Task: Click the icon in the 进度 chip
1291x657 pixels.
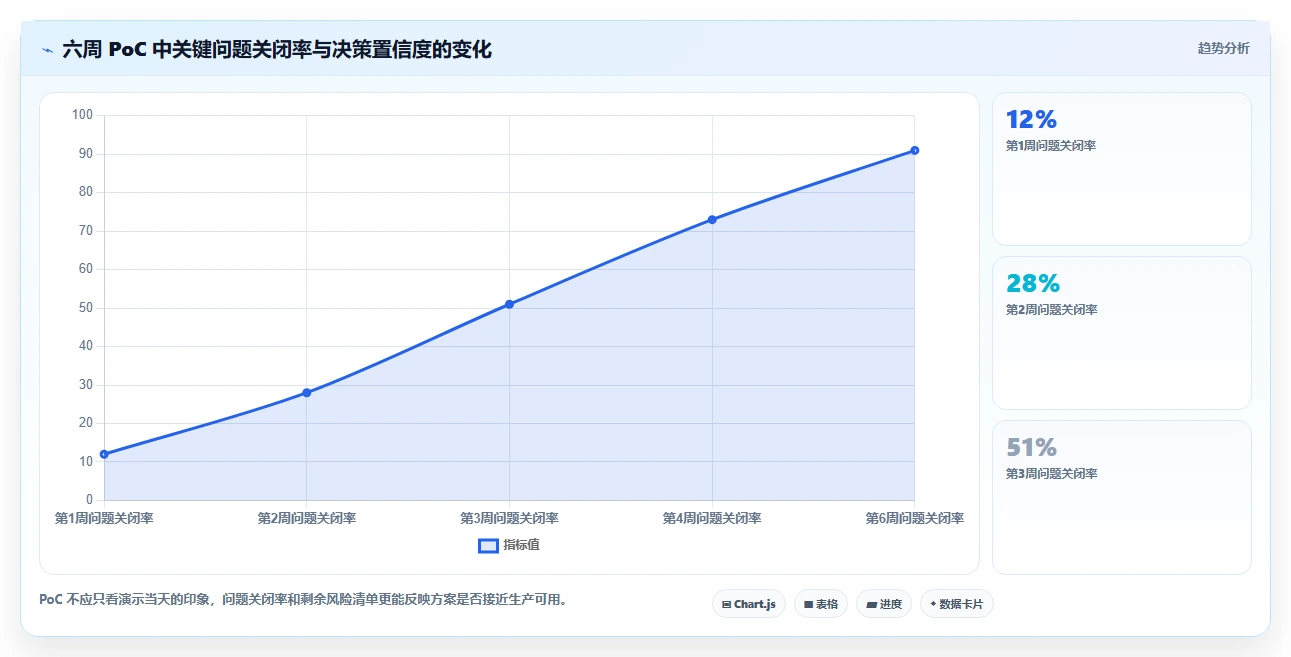Action: point(871,604)
